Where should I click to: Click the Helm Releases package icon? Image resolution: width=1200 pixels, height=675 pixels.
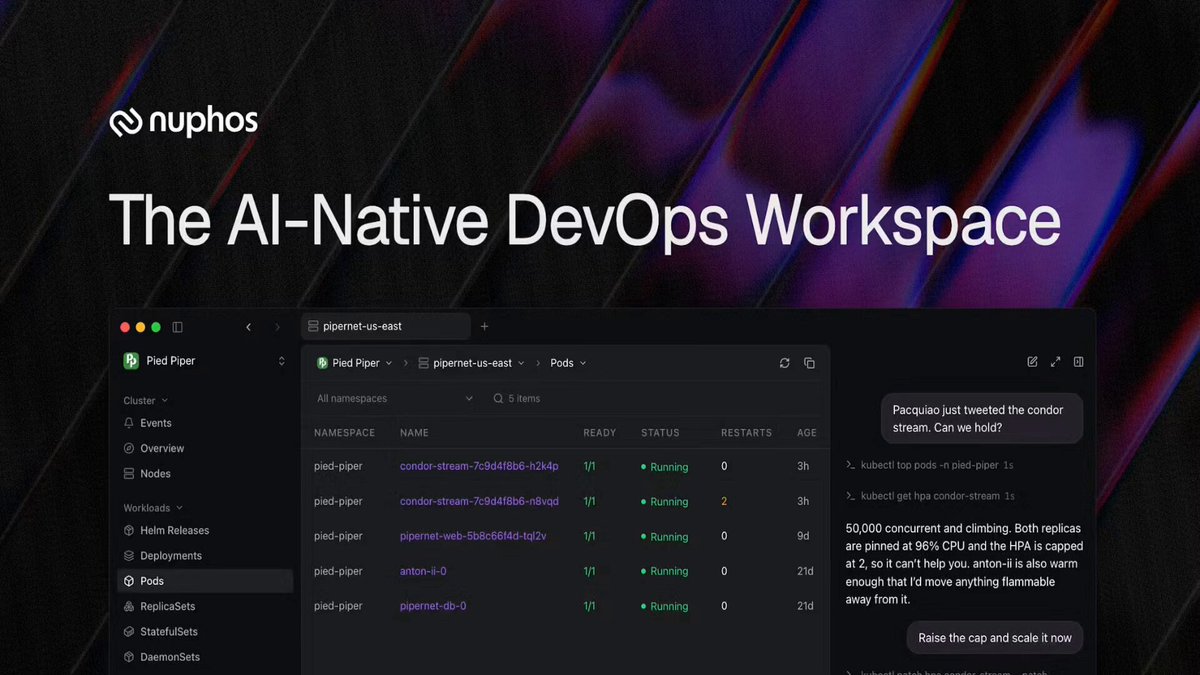[129, 530]
